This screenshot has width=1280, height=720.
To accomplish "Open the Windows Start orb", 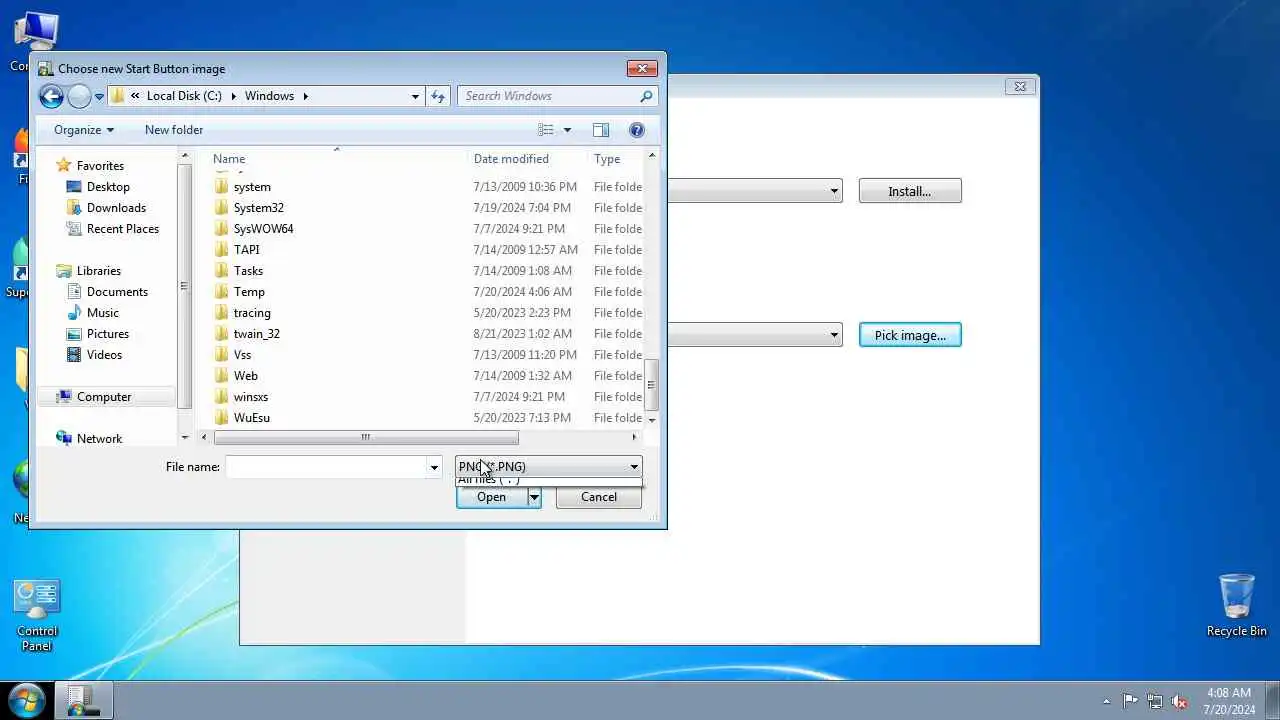I will (x=26, y=700).
